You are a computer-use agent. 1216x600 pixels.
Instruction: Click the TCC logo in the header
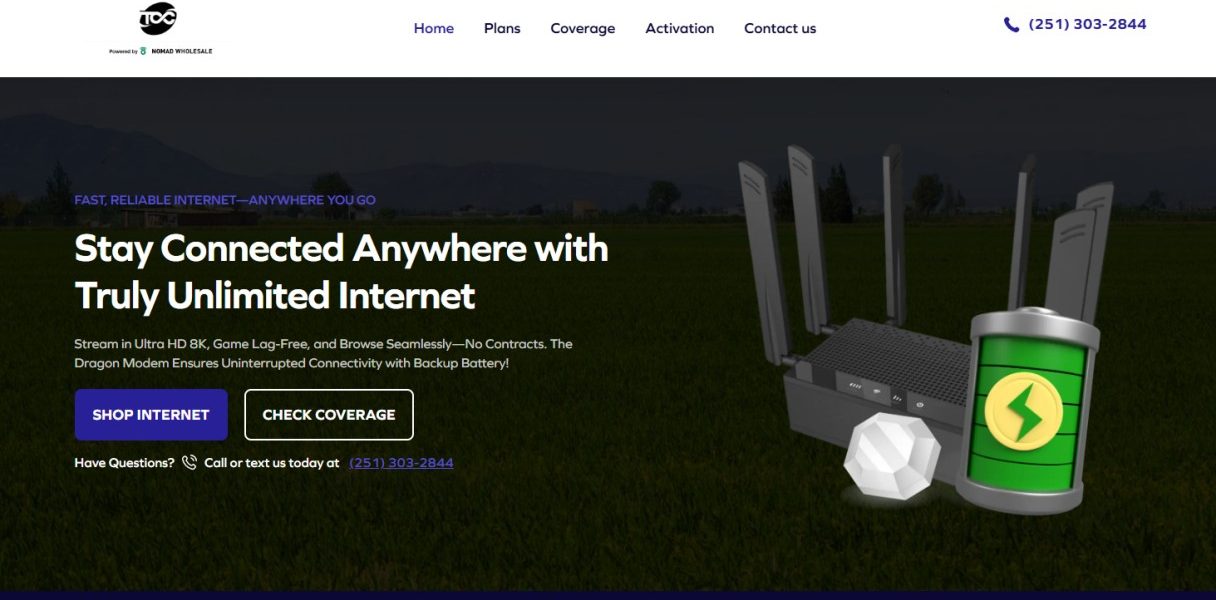158,18
